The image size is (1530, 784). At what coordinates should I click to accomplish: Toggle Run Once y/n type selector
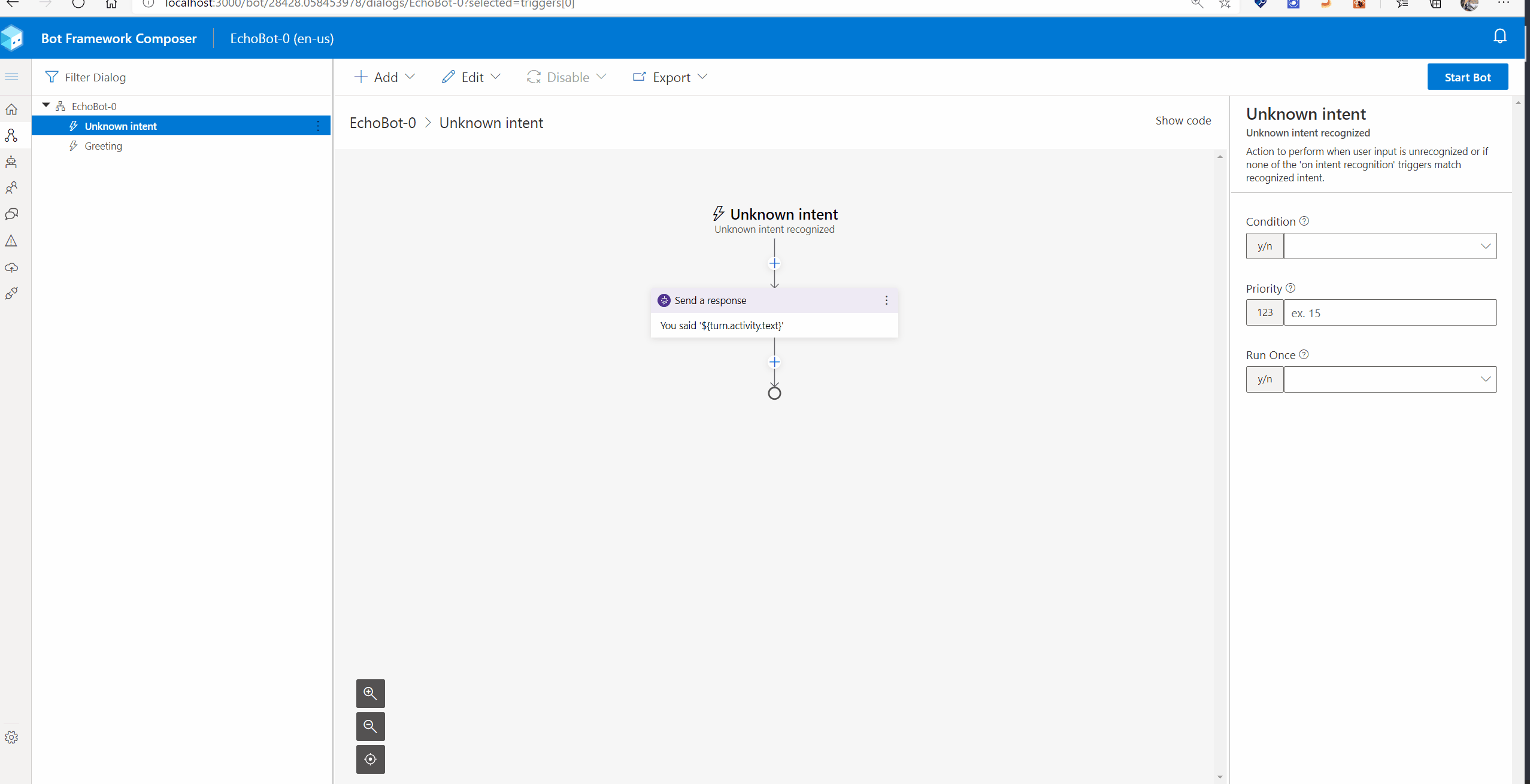coord(1264,379)
